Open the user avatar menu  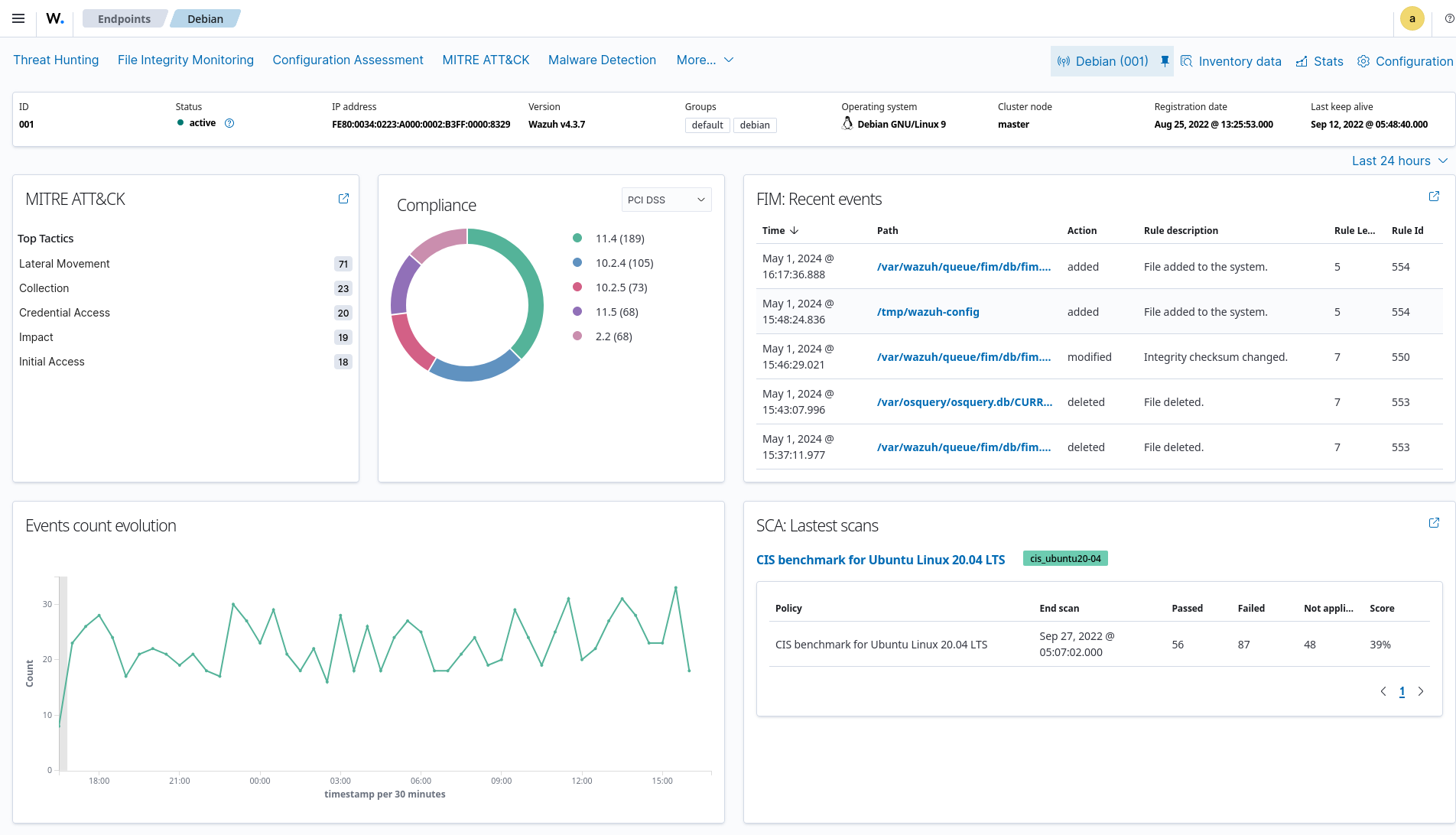tap(1412, 18)
